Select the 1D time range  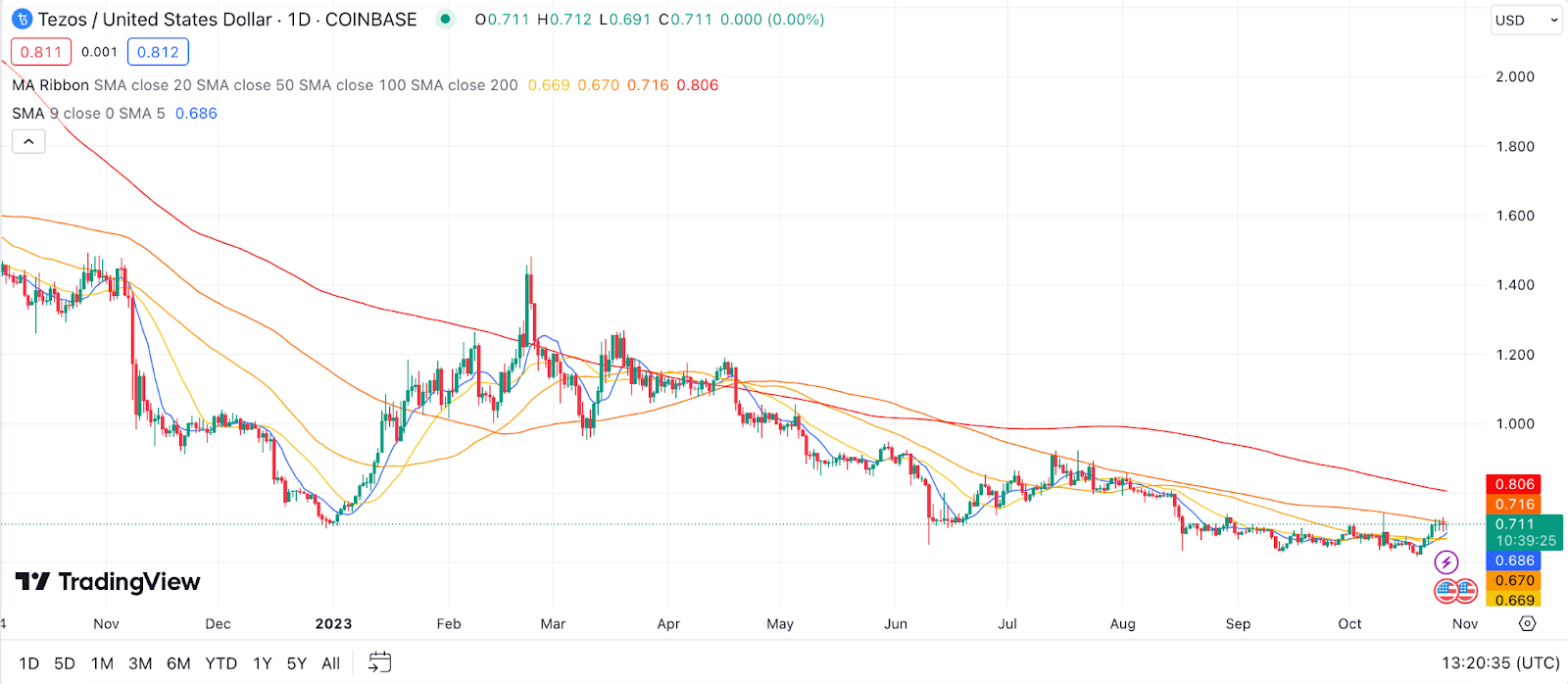pyautogui.click(x=29, y=663)
